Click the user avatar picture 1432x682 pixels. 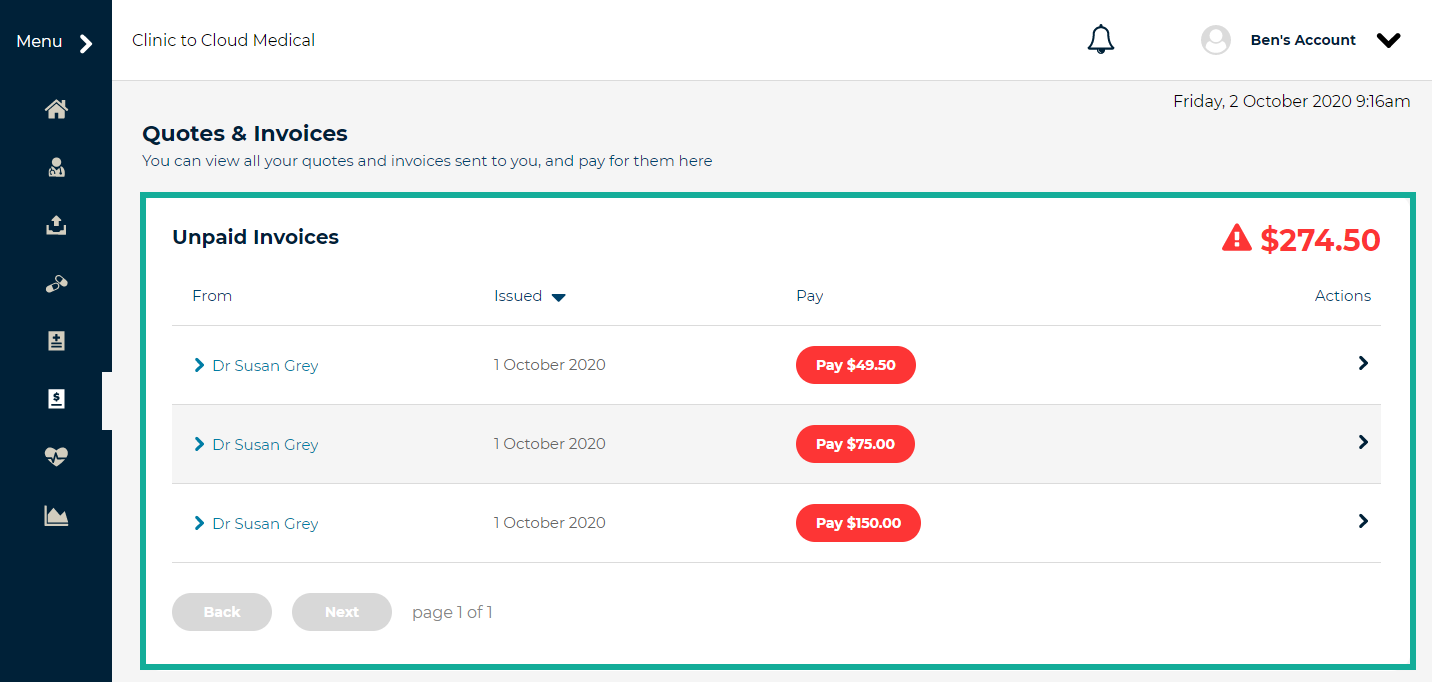[1215, 40]
